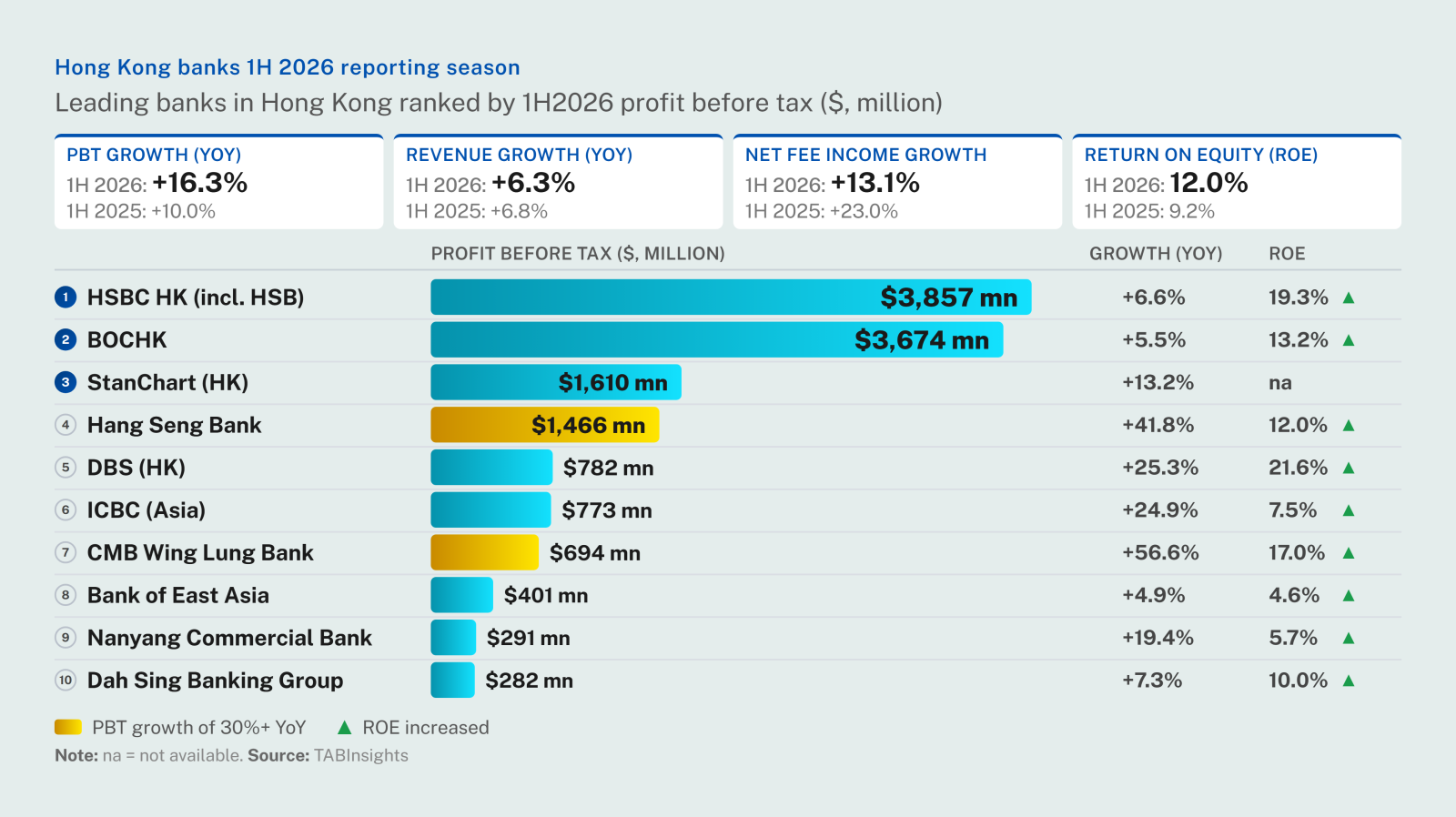The height and width of the screenshot is (817, 1456).
Task: Click the Dah Sing Banking Group profit bar
Action: [x=452, y=681]
